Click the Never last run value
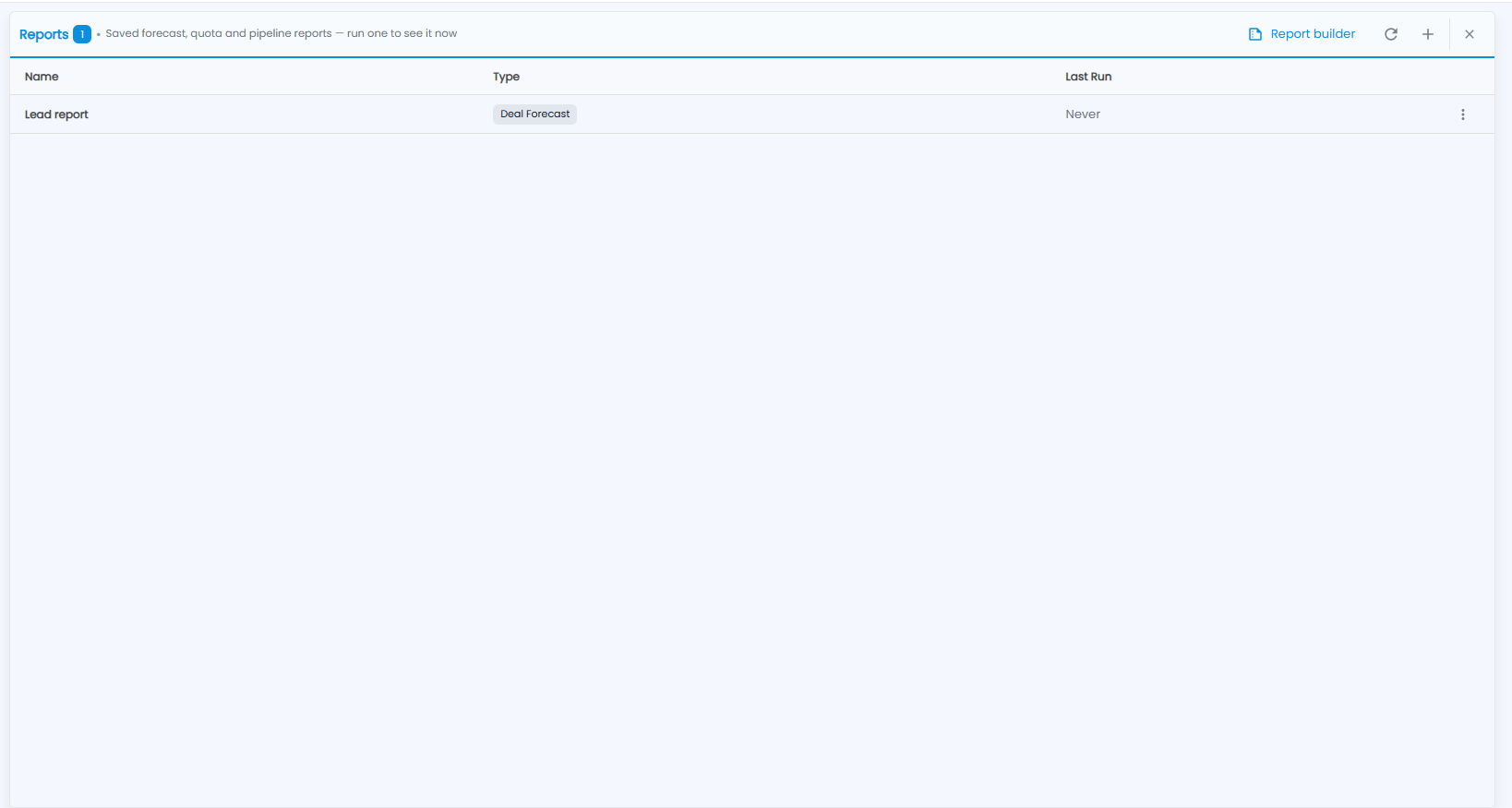 tap(1083, 115)
